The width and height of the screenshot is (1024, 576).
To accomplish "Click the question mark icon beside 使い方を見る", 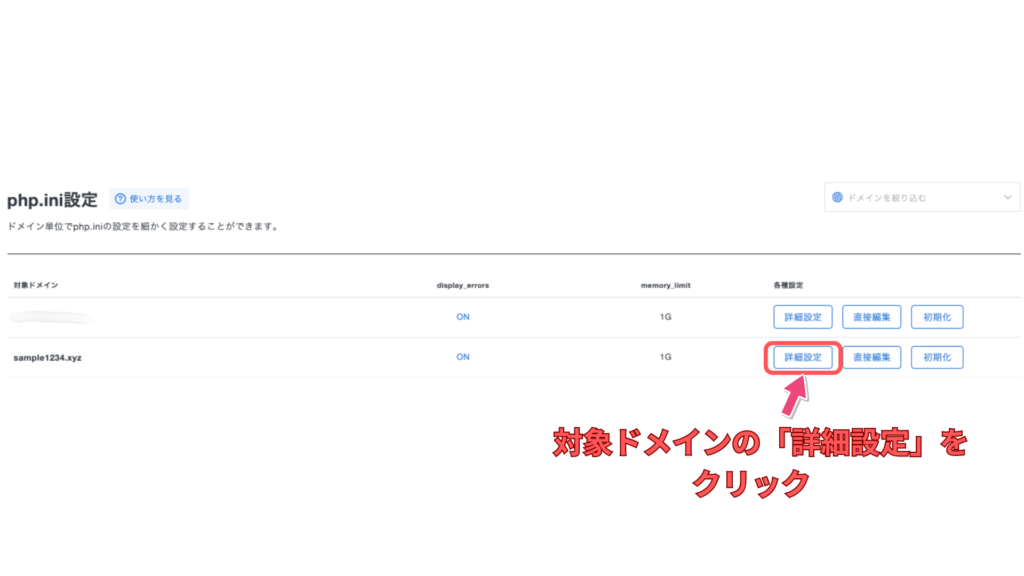I will pos(120,199).
